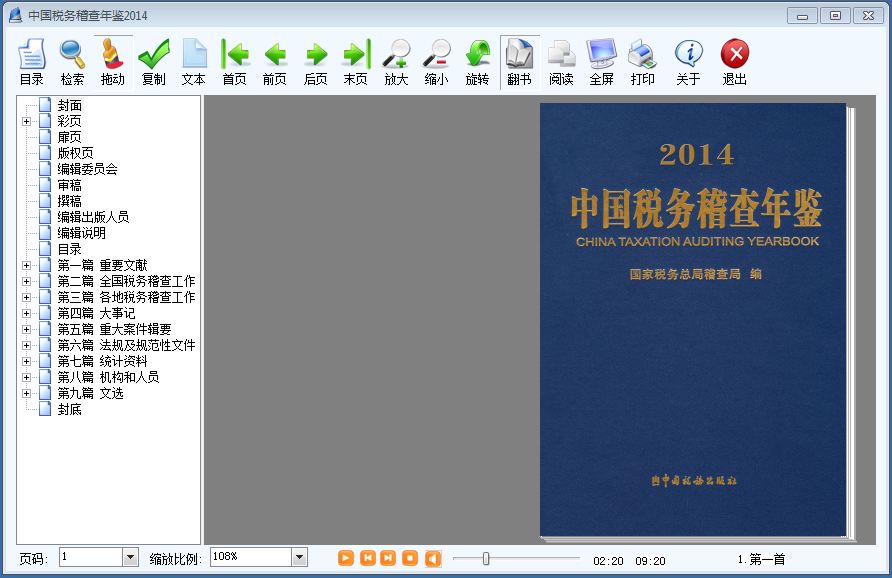Select the 拖动 drag hand tool
The width and height of the screenshot is (892, 578).
tap(113, 62)
